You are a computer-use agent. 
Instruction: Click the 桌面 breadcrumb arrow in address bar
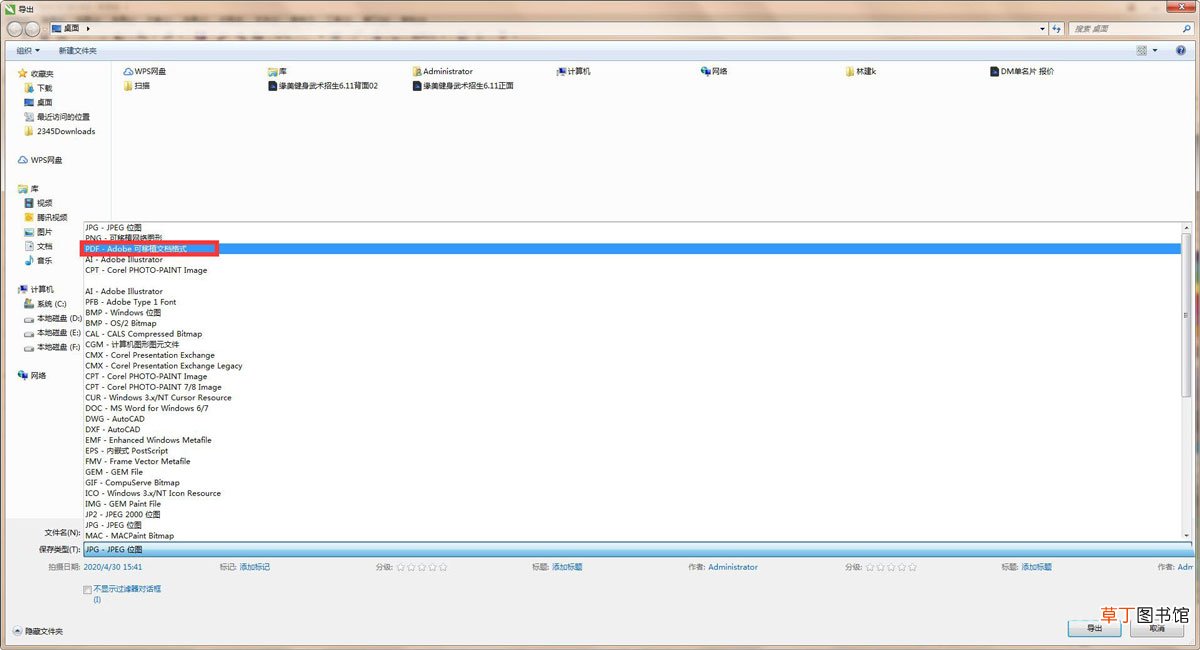click(88, 29)
